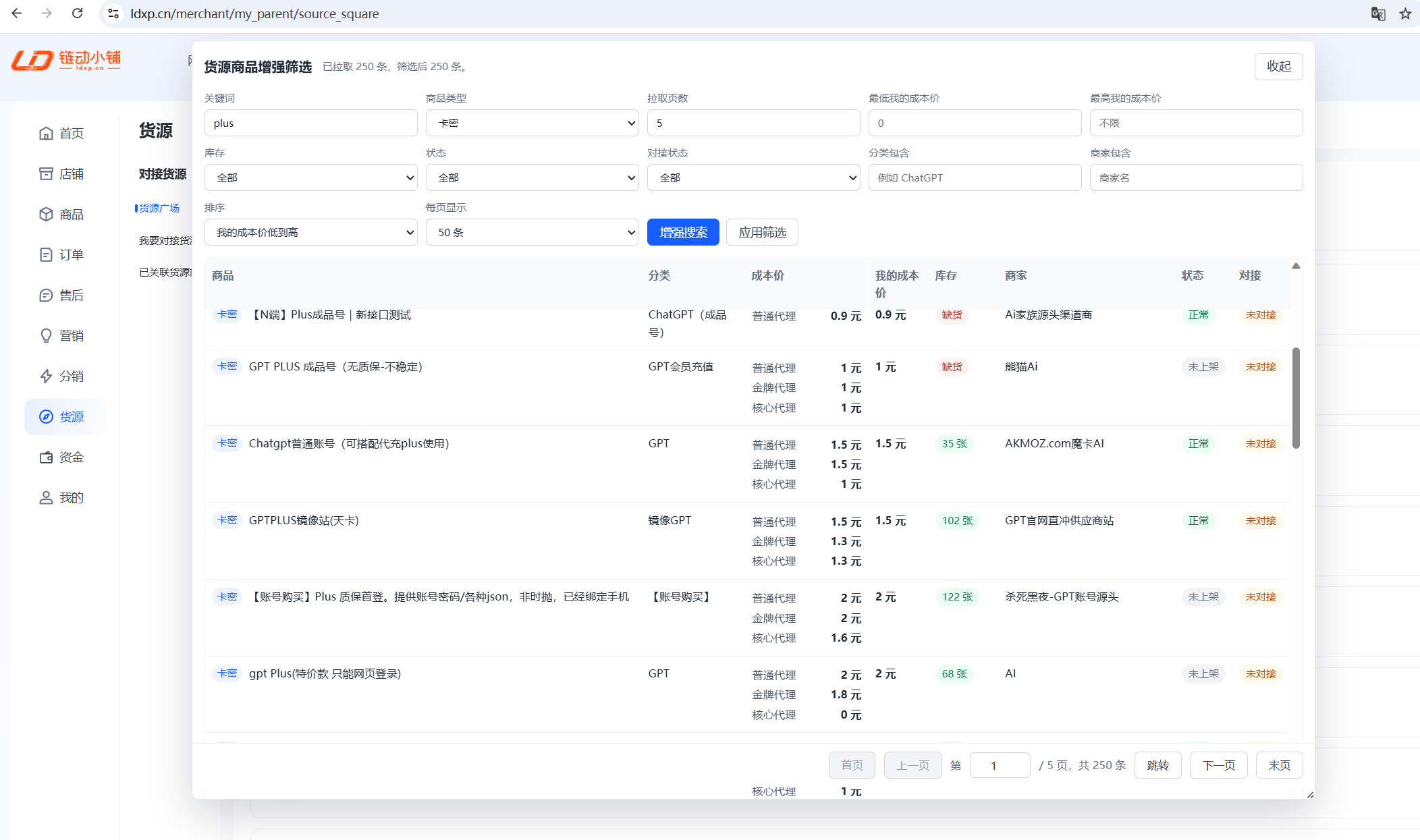
Task: Select 货源 in the sidebar
Action: click(65, 417)
